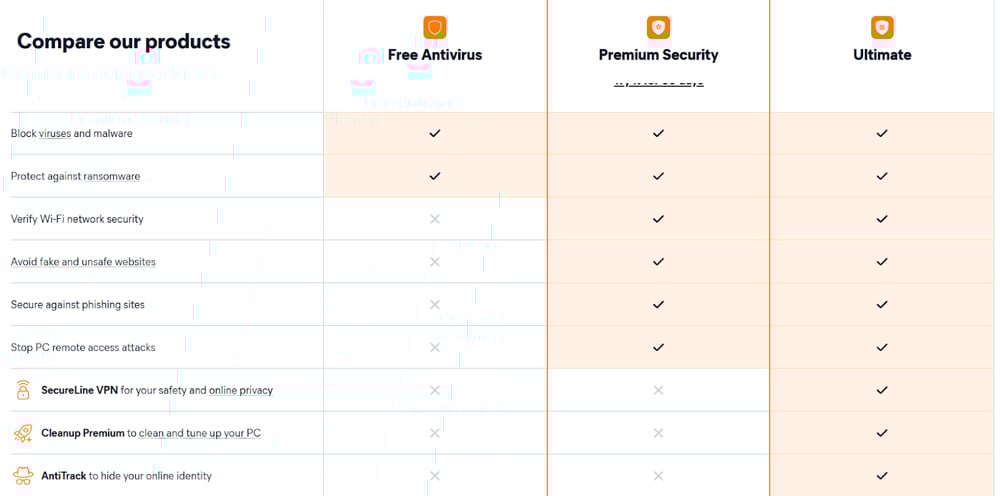Click the Cleanup Premium rocket icon
Image resolution: width=1000 pixels, height=496 pixels.
[x=23, y=433]
